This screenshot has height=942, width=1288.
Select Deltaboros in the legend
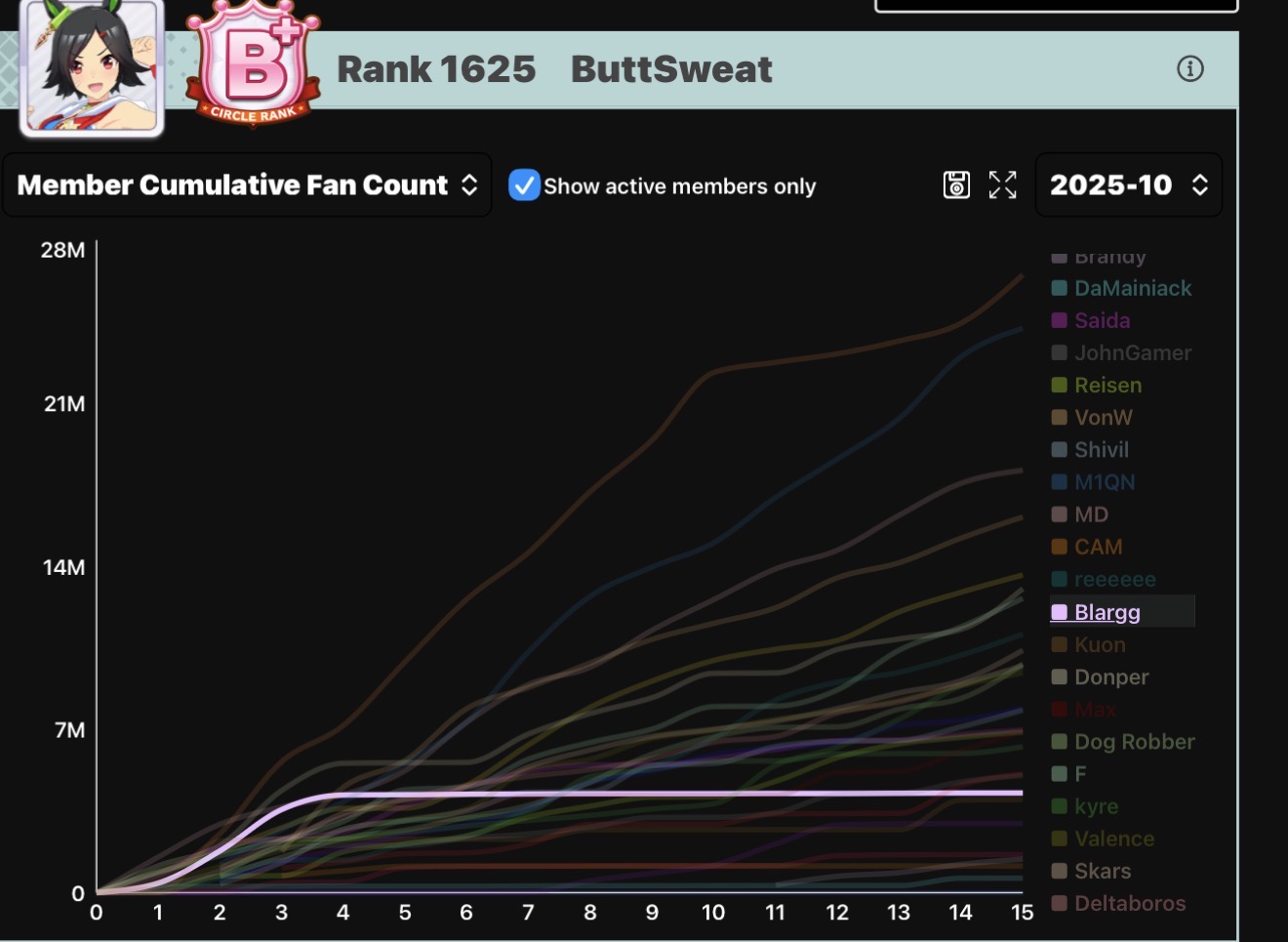1118,903
